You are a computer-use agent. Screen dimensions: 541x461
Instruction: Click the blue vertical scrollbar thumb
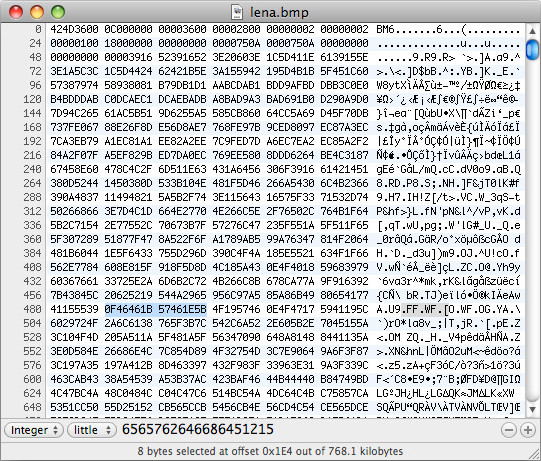point(532,49)
